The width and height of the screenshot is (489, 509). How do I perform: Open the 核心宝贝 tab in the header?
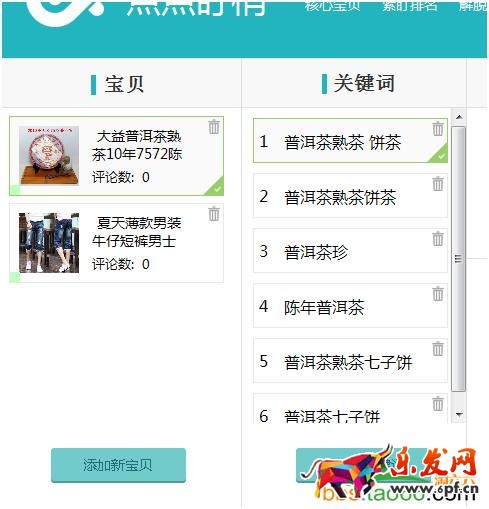pyautogui.click(x=332, y=6)
